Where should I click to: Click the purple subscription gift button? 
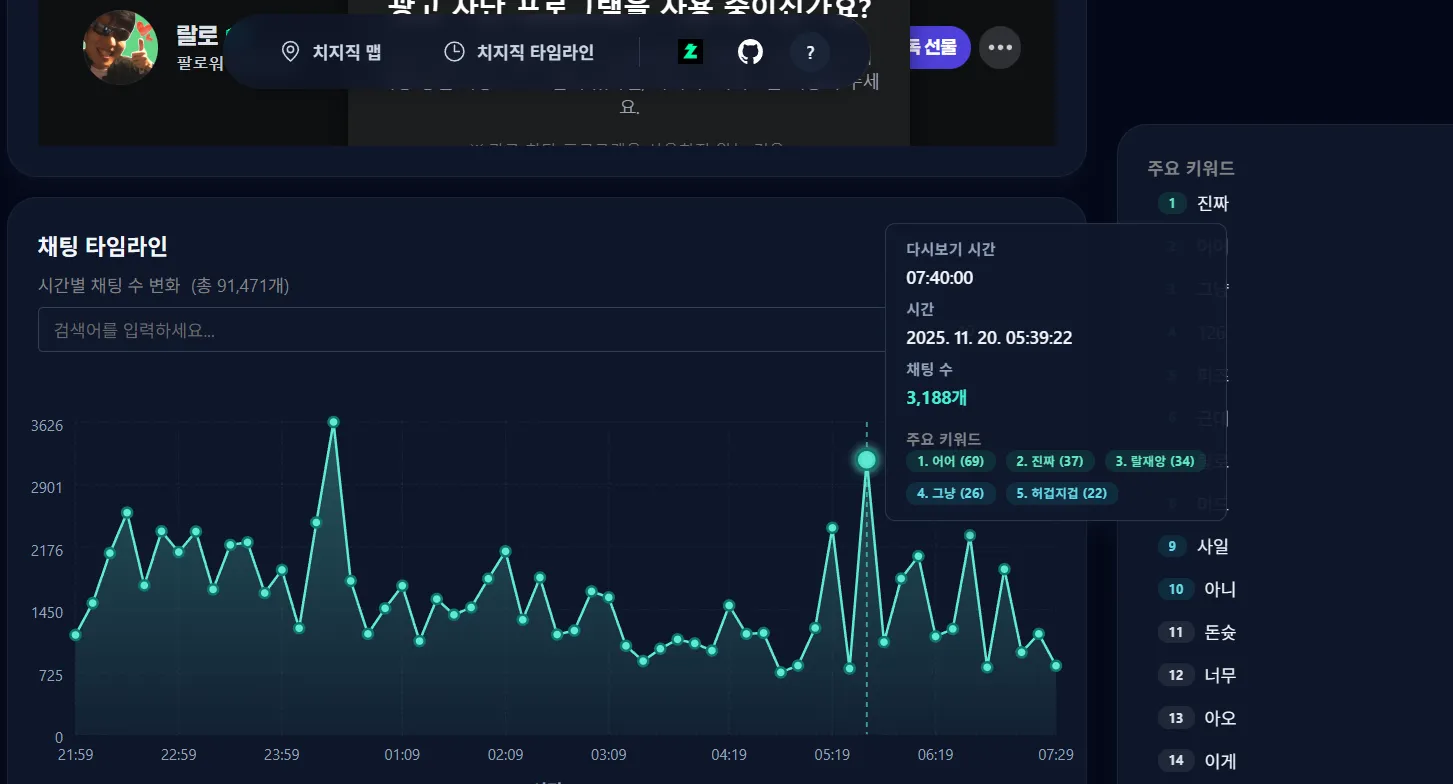pos(933,47)
